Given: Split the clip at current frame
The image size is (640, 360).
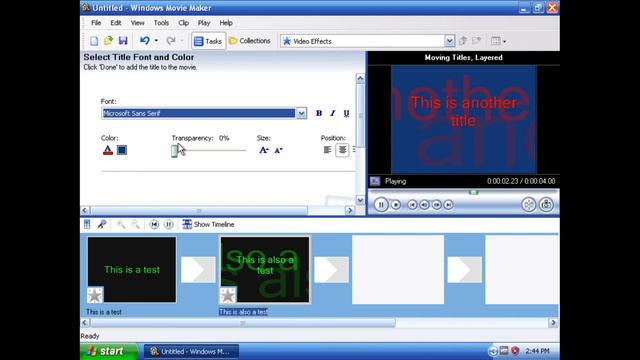Looking at the screenshot, I should coord(529,204).
